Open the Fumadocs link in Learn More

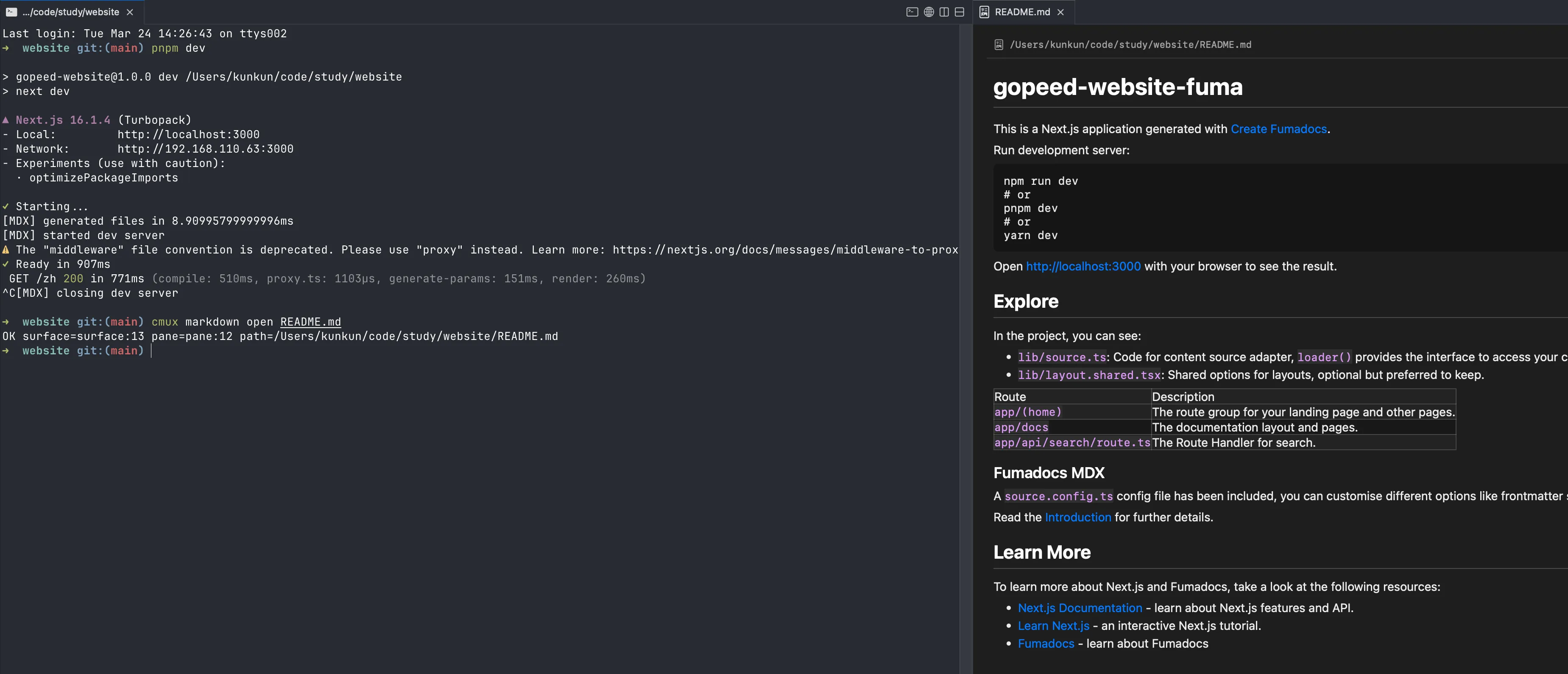(x=1046, y=643)
